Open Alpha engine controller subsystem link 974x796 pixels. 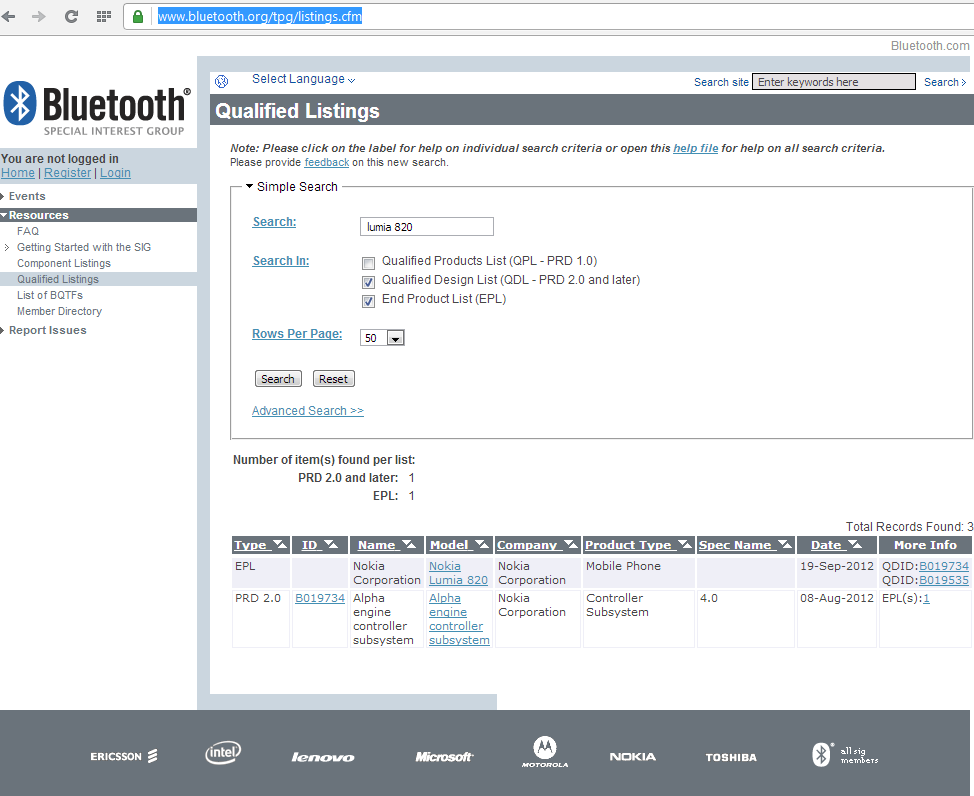click(x=459, y=619)
